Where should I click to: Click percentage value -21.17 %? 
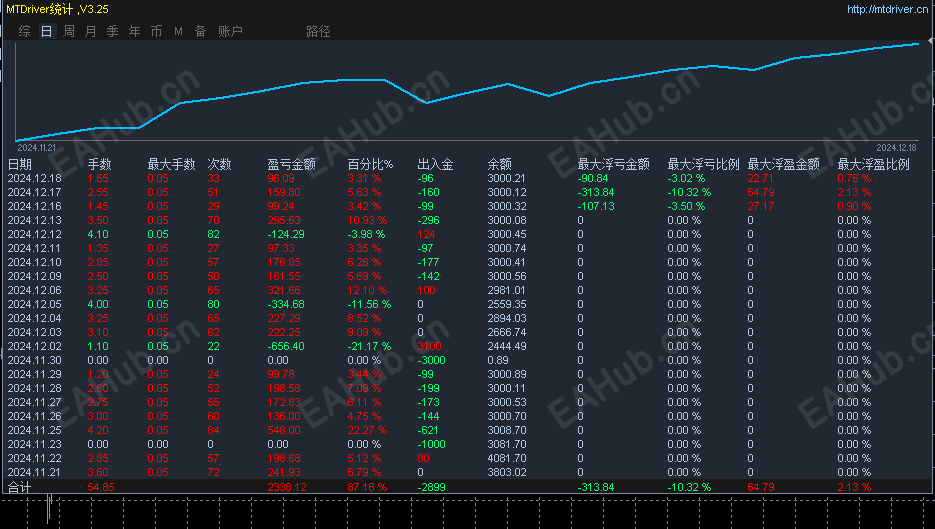pos(370,346)
